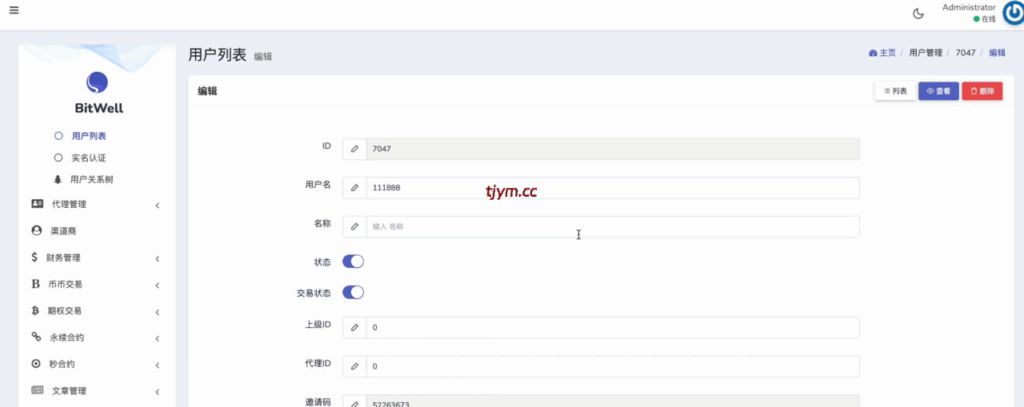Open 渠道商 from the sidebar
1024x407 pixels.
[62, 231]
